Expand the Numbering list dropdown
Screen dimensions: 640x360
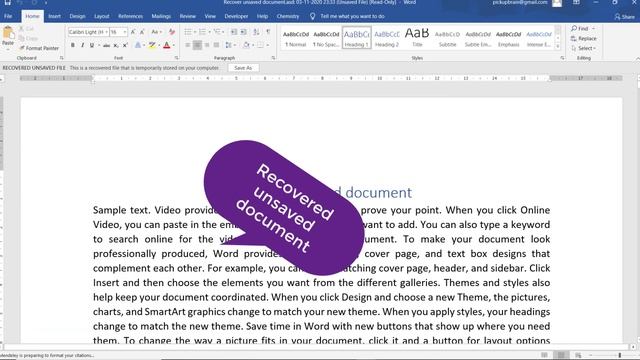point(209,32)
